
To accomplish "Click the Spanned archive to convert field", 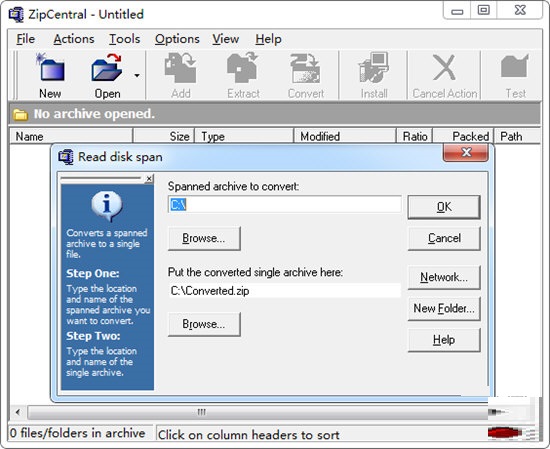I will point(284,204).
